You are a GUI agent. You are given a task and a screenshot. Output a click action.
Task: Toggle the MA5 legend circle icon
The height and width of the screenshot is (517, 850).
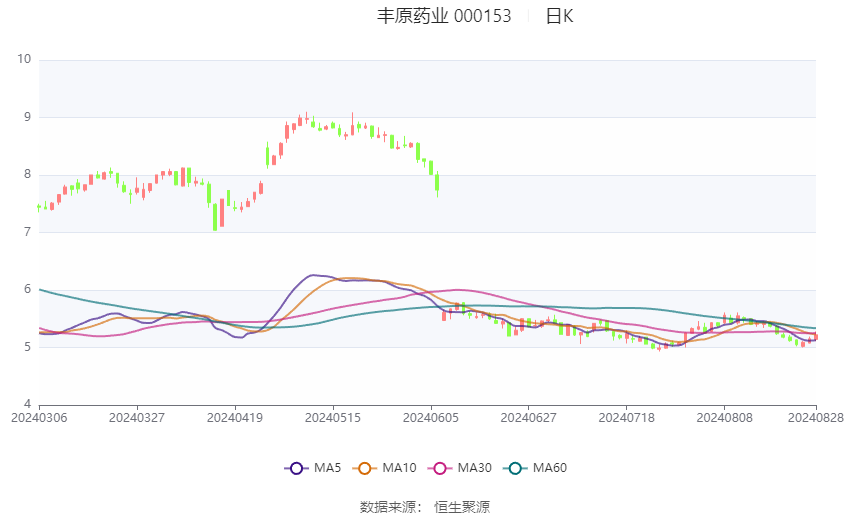coord(296,468)
